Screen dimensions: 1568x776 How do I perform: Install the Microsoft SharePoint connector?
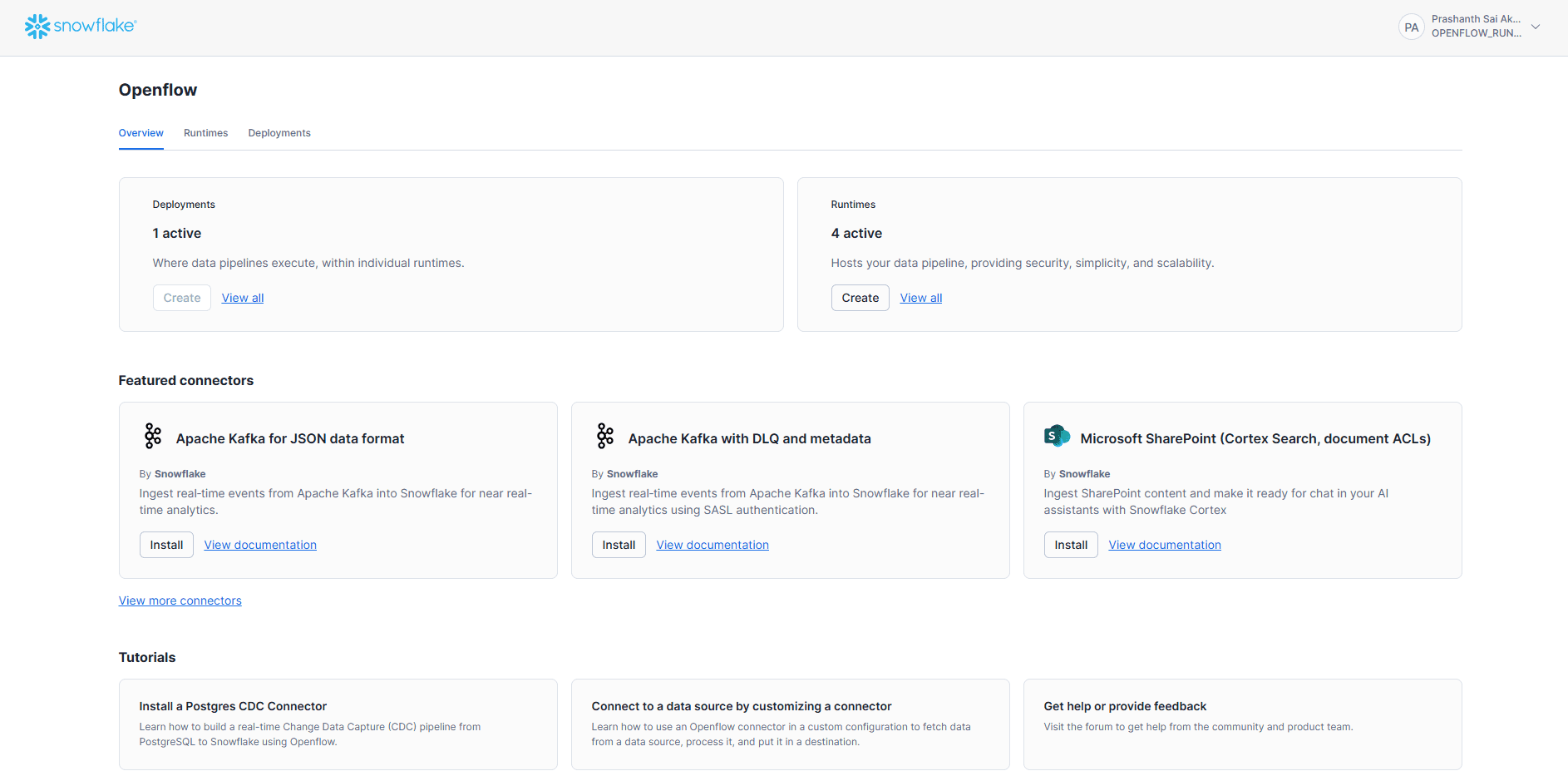coord(1071,545)
